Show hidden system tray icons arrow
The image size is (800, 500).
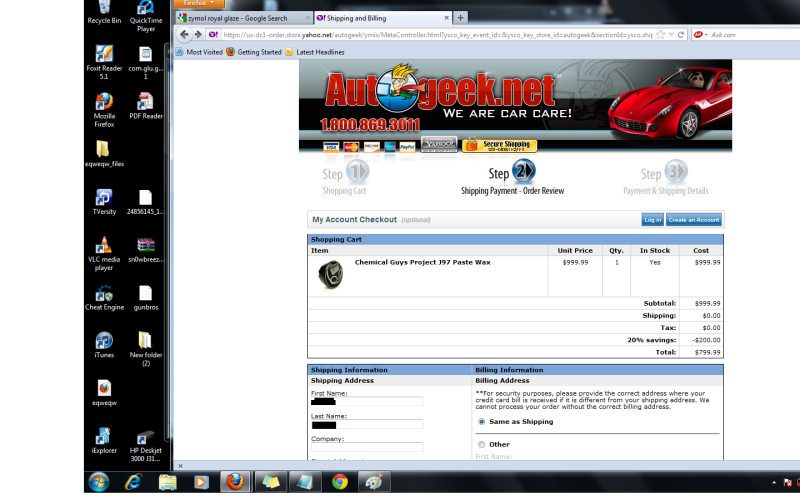coord(774,482)
